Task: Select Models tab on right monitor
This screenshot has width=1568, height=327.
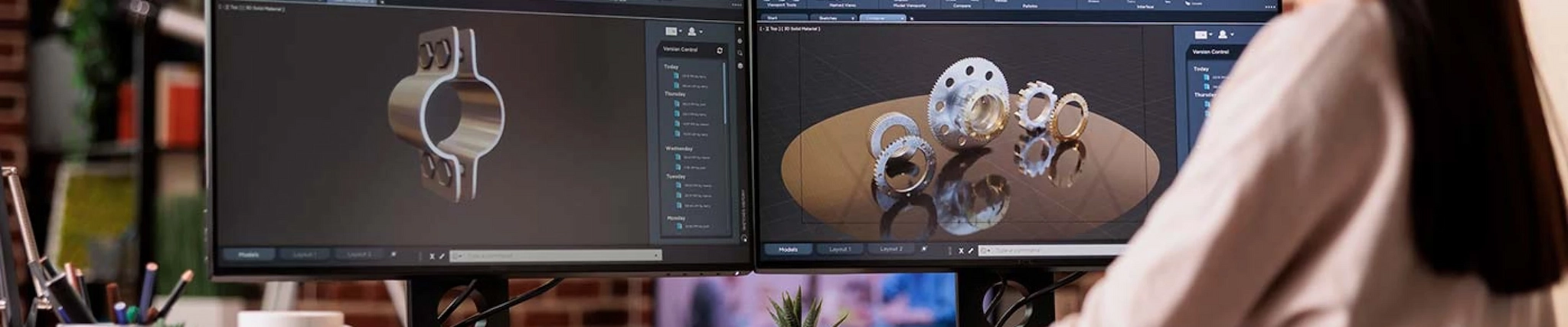Action: click(x=788, y=249)
